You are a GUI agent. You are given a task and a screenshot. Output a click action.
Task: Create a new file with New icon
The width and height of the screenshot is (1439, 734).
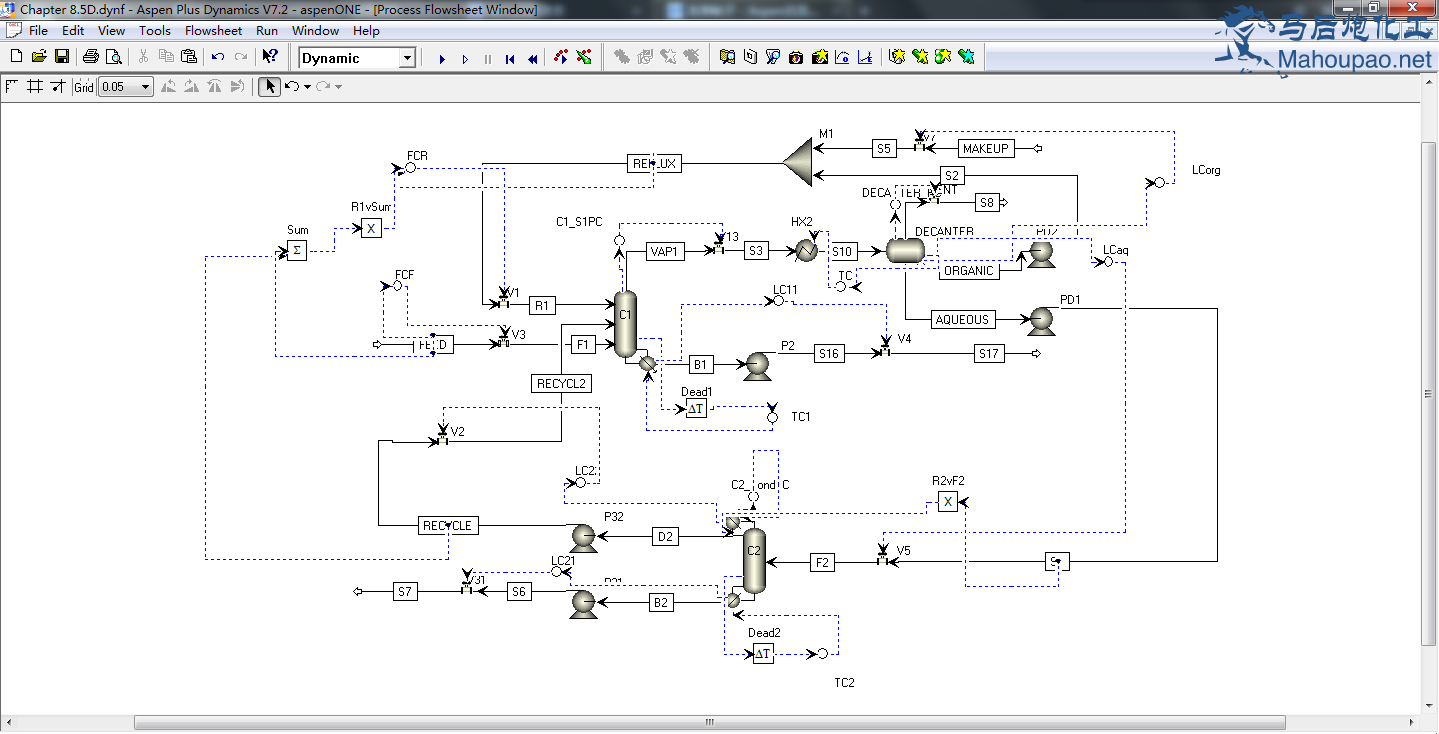tap(15, 57)
